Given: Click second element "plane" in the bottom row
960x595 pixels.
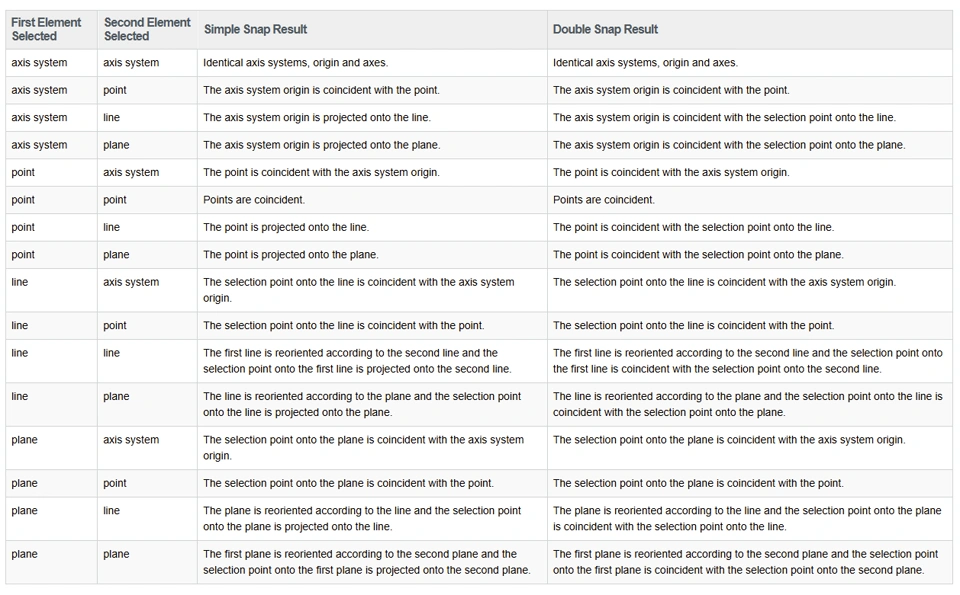Looking at the screenshot, I should tap(116, 554).
